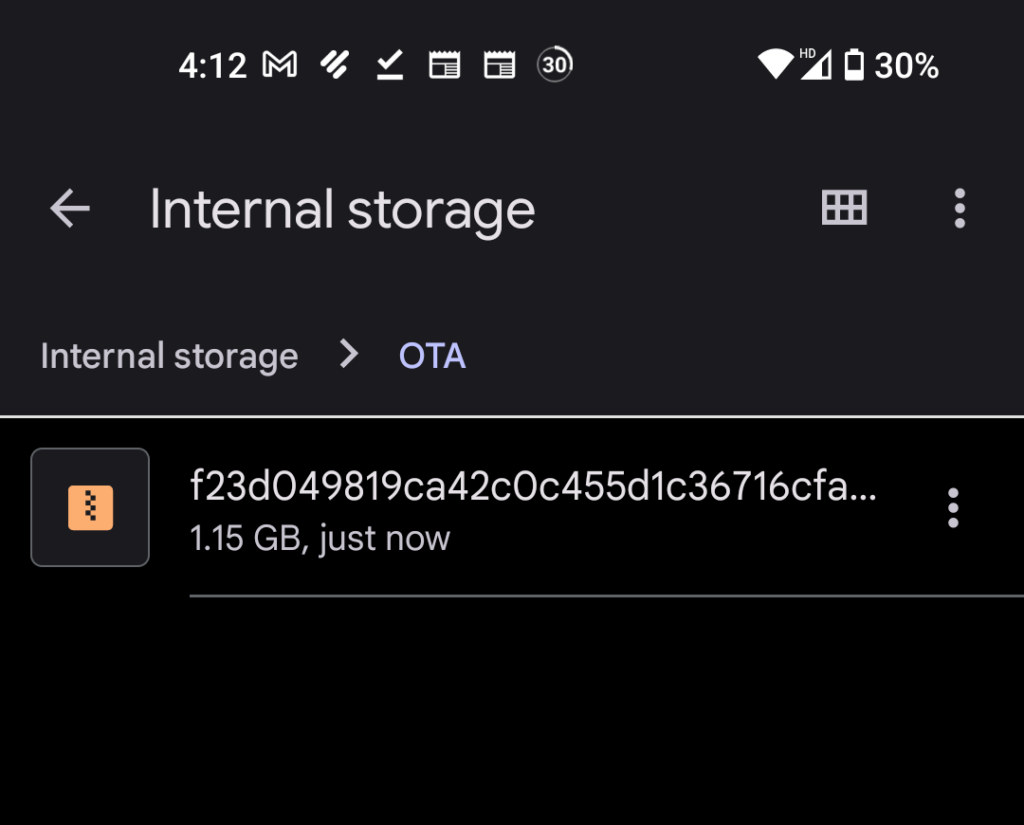Select the orange zip archive thumbnail
The image size is (1024, 825).
(90, 507)
